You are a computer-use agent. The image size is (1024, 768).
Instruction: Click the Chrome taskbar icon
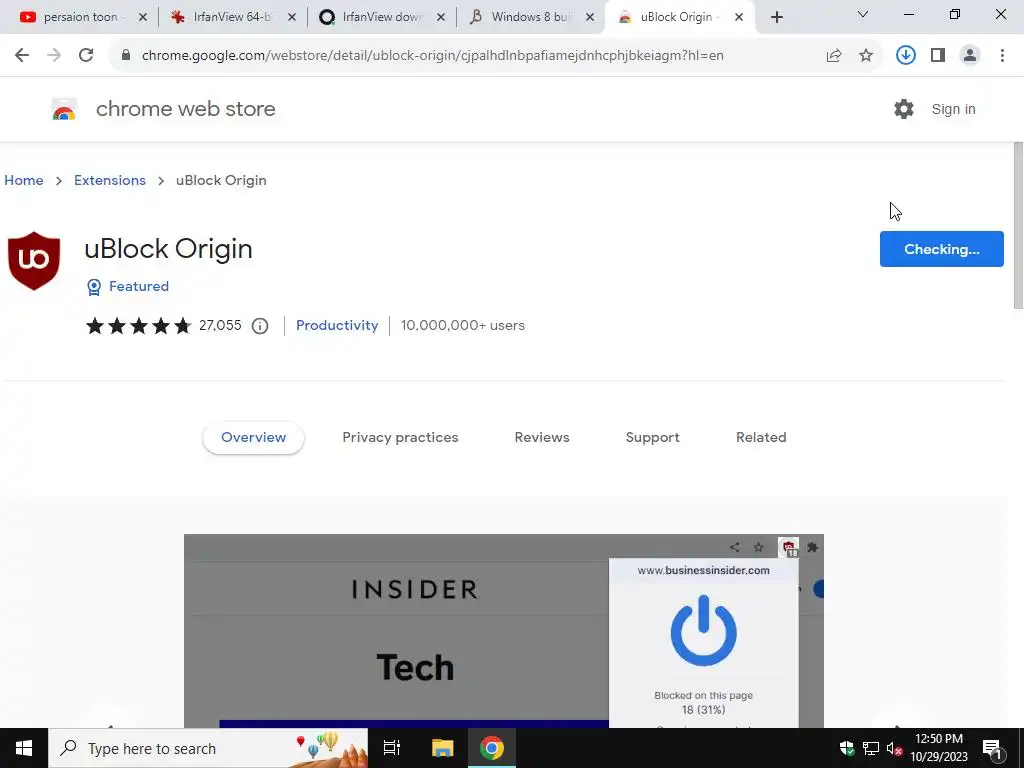[x=492, y=748]
